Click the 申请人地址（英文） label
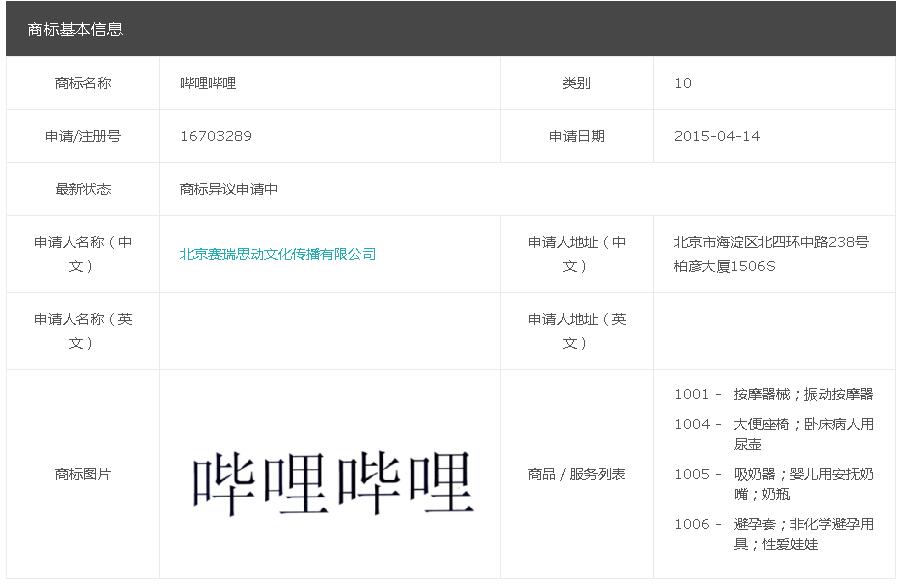The height and width of the screenshot is (585, 899). tap(577, 331)
